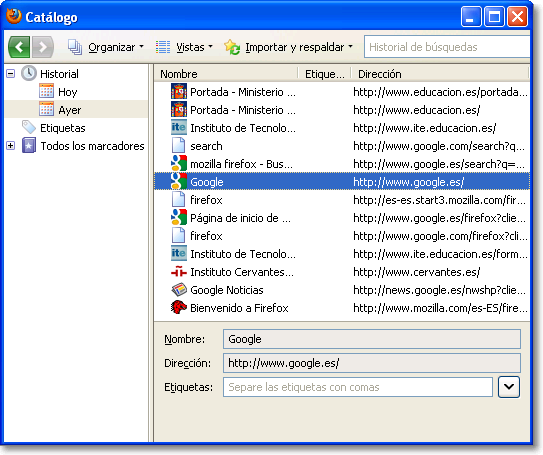The height and width of the screenshot is (455, 543).
Task: Click the Organizar stacked windows icon
Action: (75, 47)
